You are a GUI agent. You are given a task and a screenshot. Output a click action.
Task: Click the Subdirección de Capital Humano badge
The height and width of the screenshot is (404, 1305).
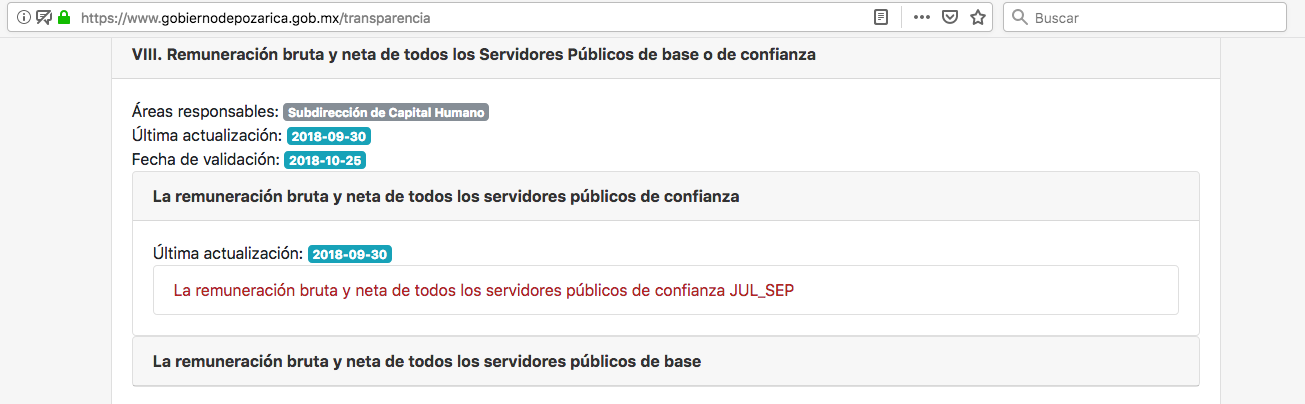tap(386, 113)
